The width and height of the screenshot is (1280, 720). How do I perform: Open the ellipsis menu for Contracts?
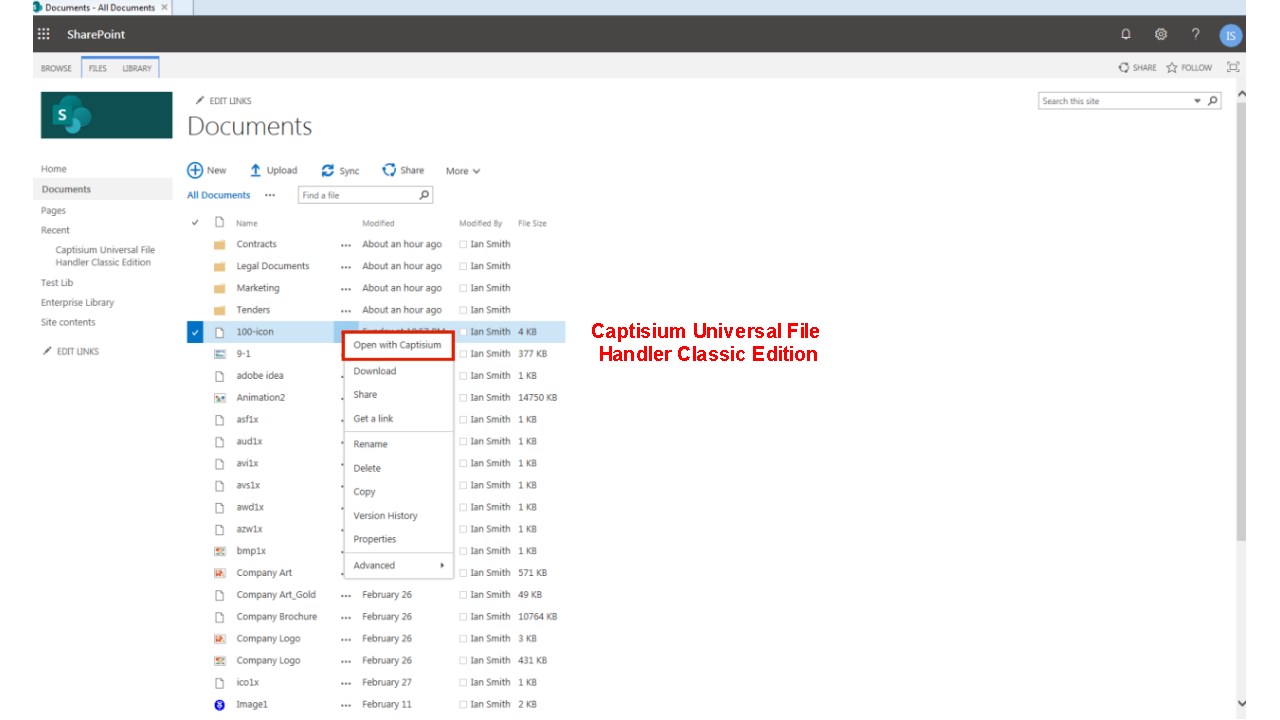tap(346, 245)
